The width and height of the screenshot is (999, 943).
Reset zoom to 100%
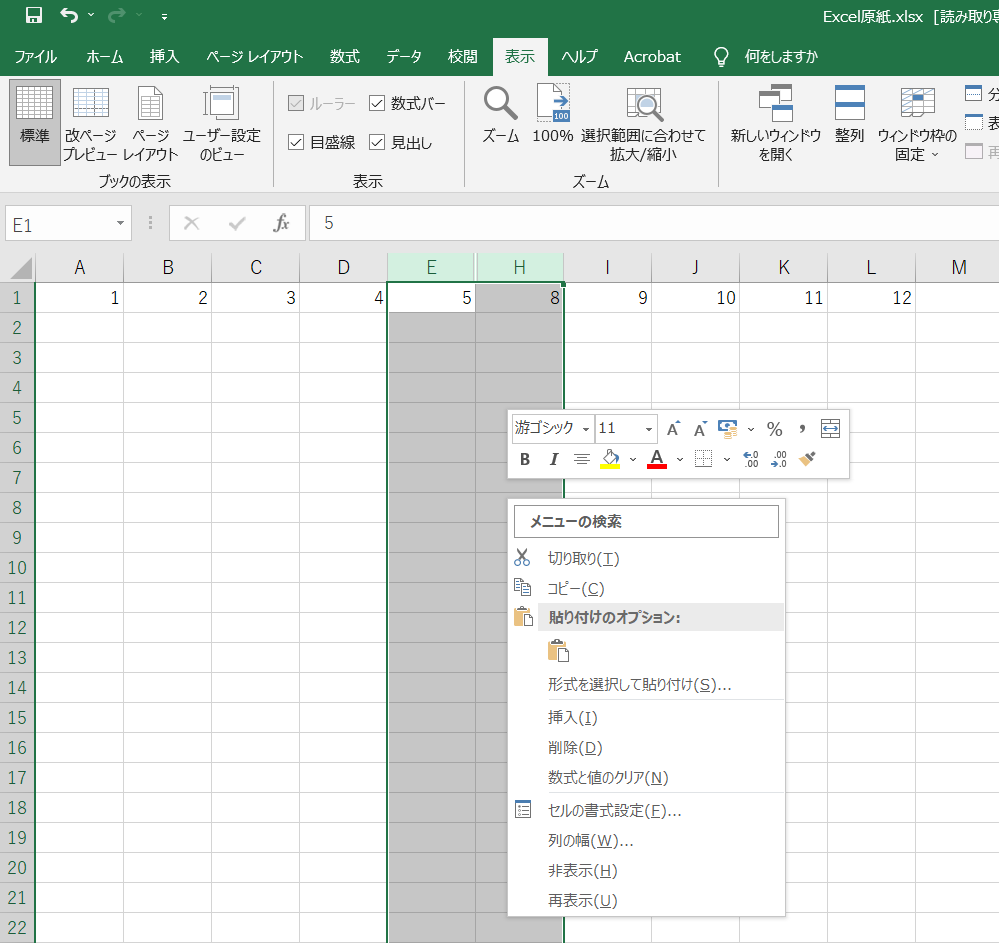(x=552, y=115)
